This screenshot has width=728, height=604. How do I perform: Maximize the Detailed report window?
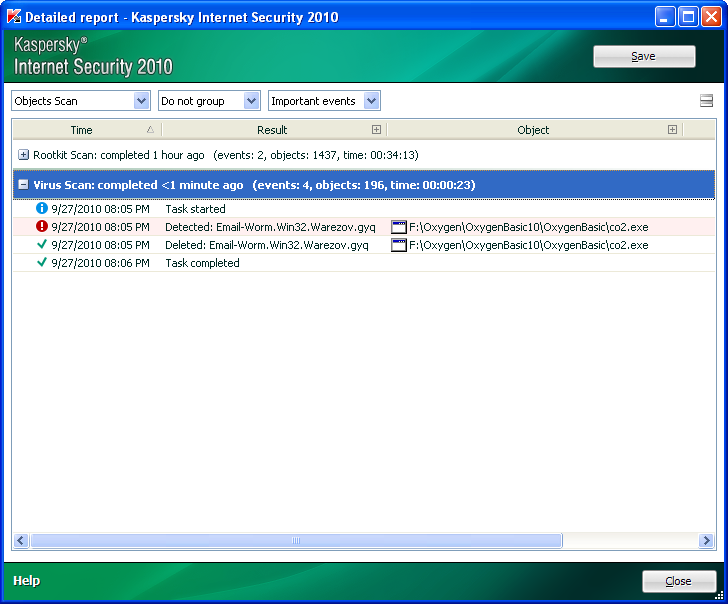click(x=688, y=17)
